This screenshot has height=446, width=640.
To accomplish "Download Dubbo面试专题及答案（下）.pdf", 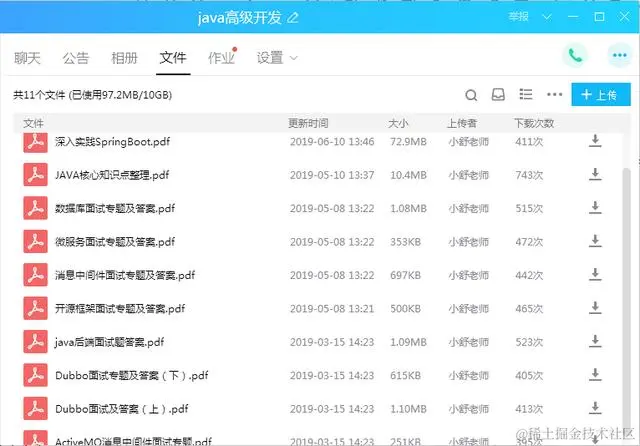I will coord(595,375).
